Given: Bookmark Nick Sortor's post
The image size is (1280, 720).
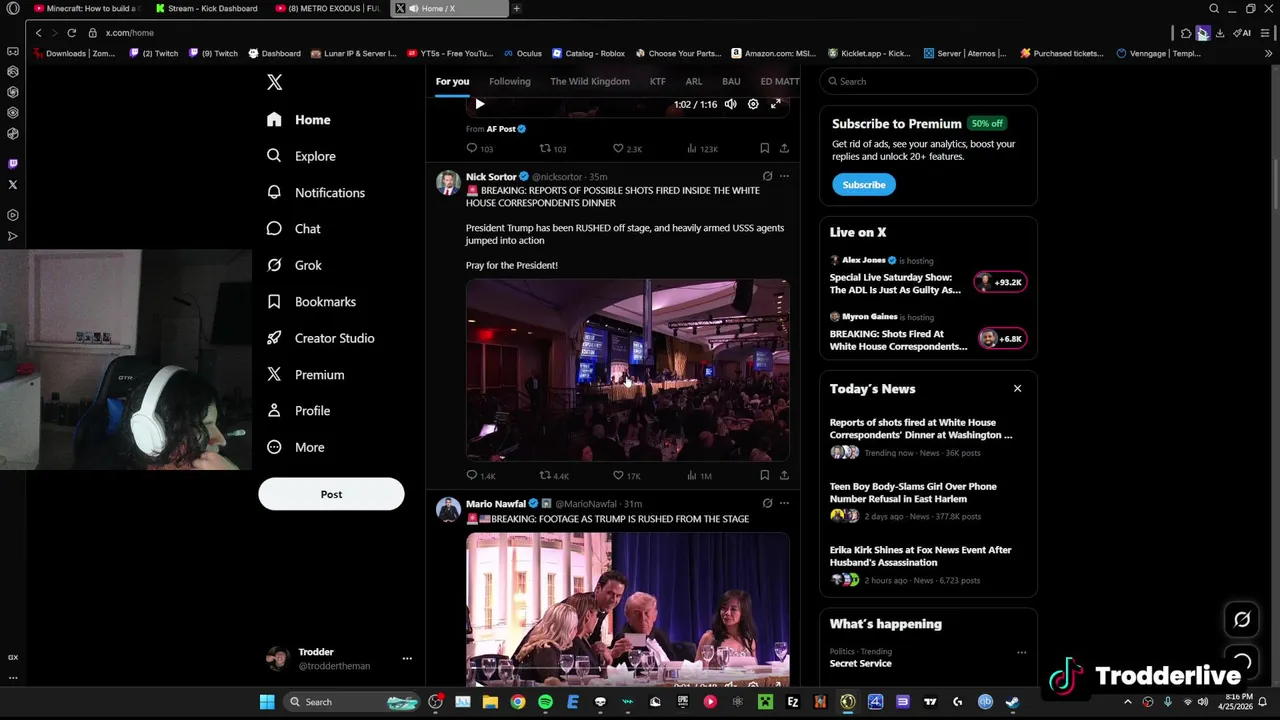Looking at the screenshot, I should point(764,476).
